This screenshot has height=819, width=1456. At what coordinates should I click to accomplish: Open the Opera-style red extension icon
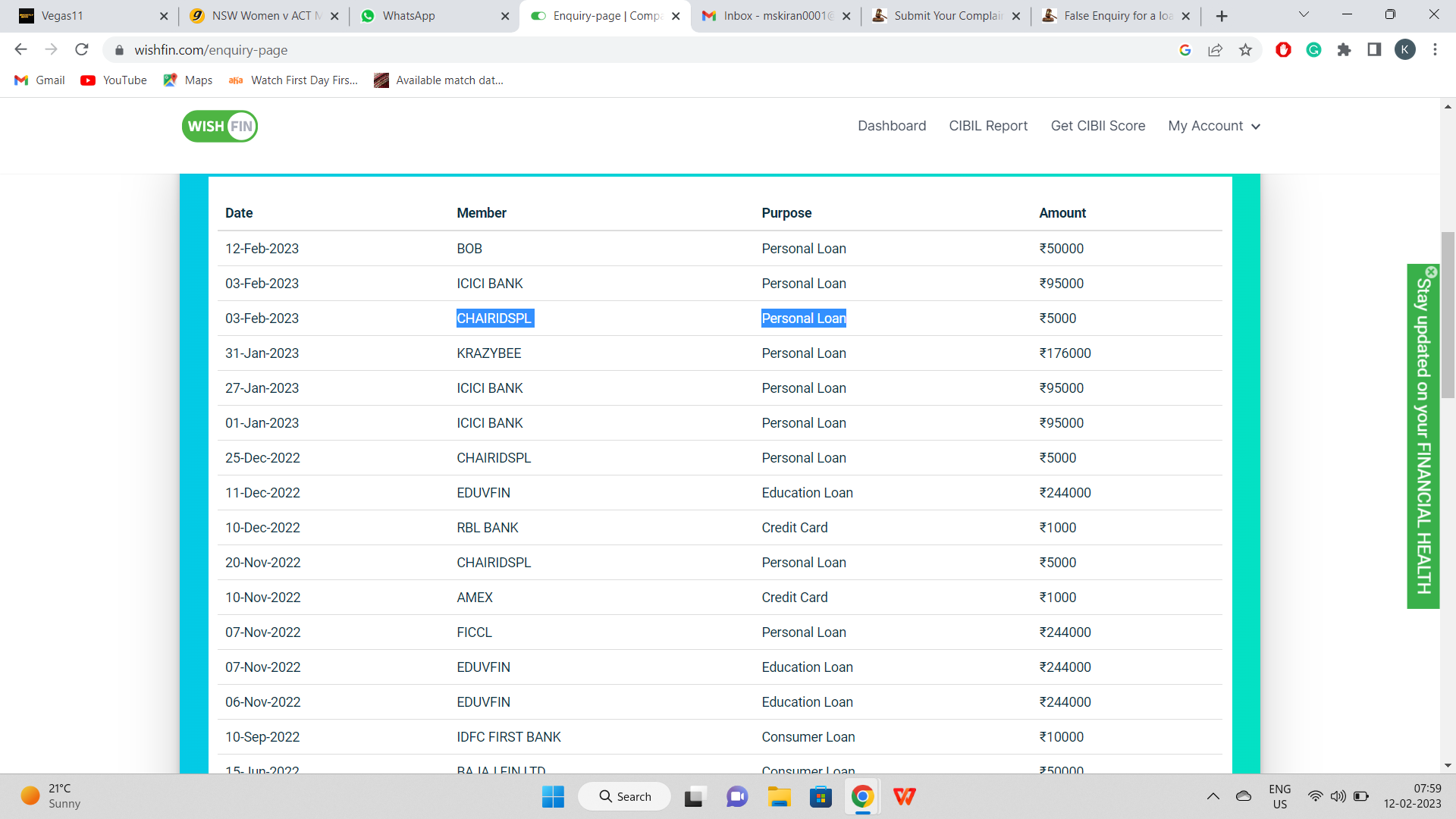click(x=1283, y=50)
